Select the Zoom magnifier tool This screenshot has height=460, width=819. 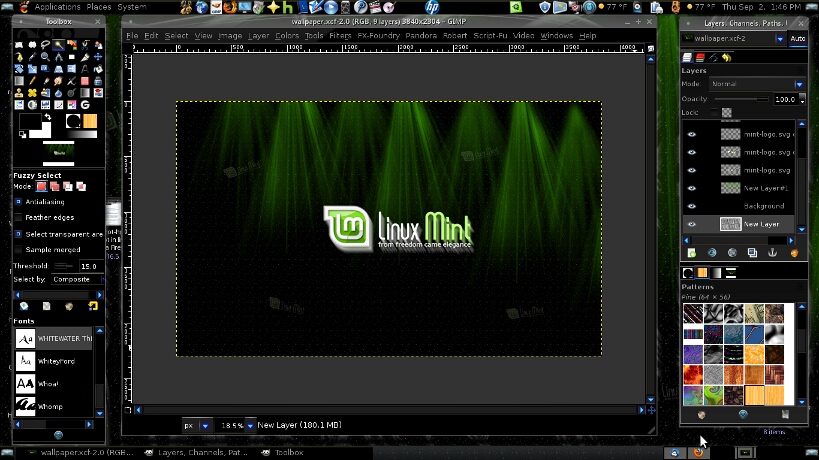pyautogui.click(x=45, y=57)
